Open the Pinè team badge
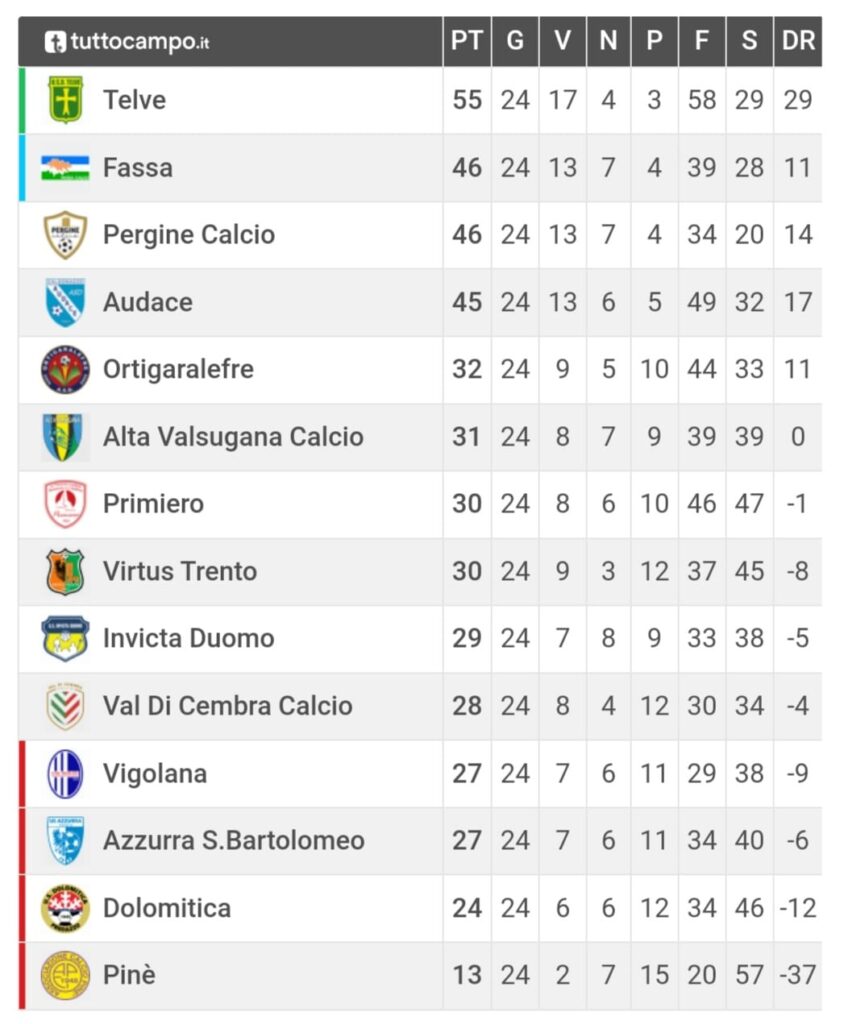The height and width of the screenshot is (1024, 844). point(65,976)
